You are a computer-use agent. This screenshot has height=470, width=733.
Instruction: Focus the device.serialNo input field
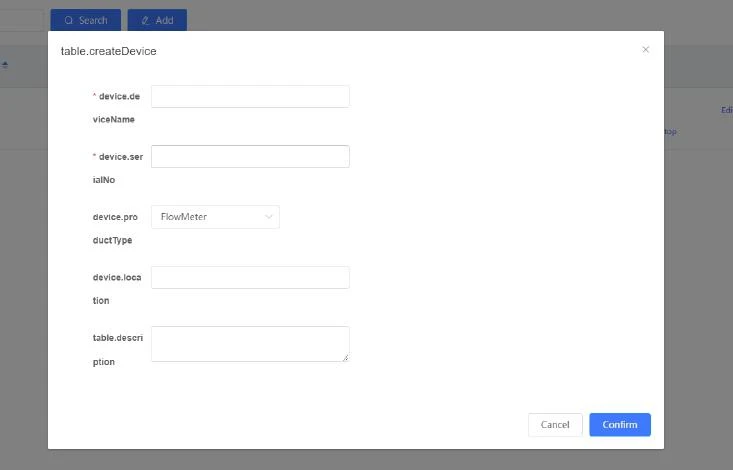coord(250,156)
